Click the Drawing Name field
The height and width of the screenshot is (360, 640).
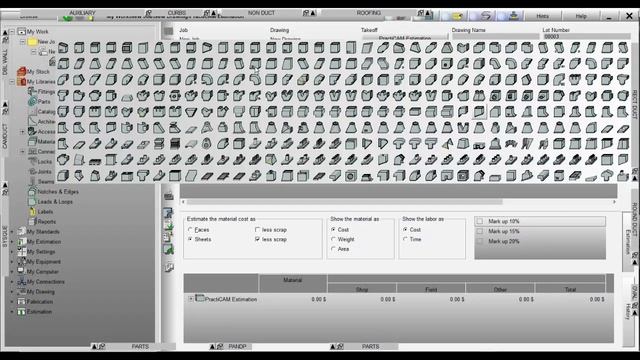(495, 36)
